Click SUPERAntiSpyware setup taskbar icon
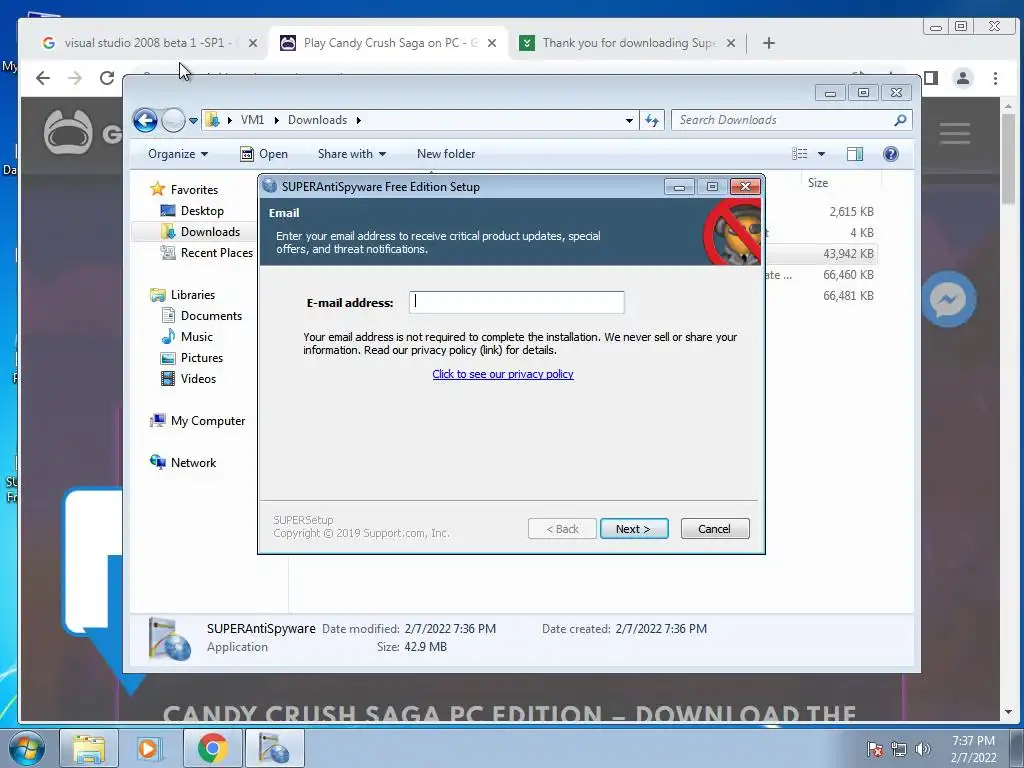 [274, 748]
